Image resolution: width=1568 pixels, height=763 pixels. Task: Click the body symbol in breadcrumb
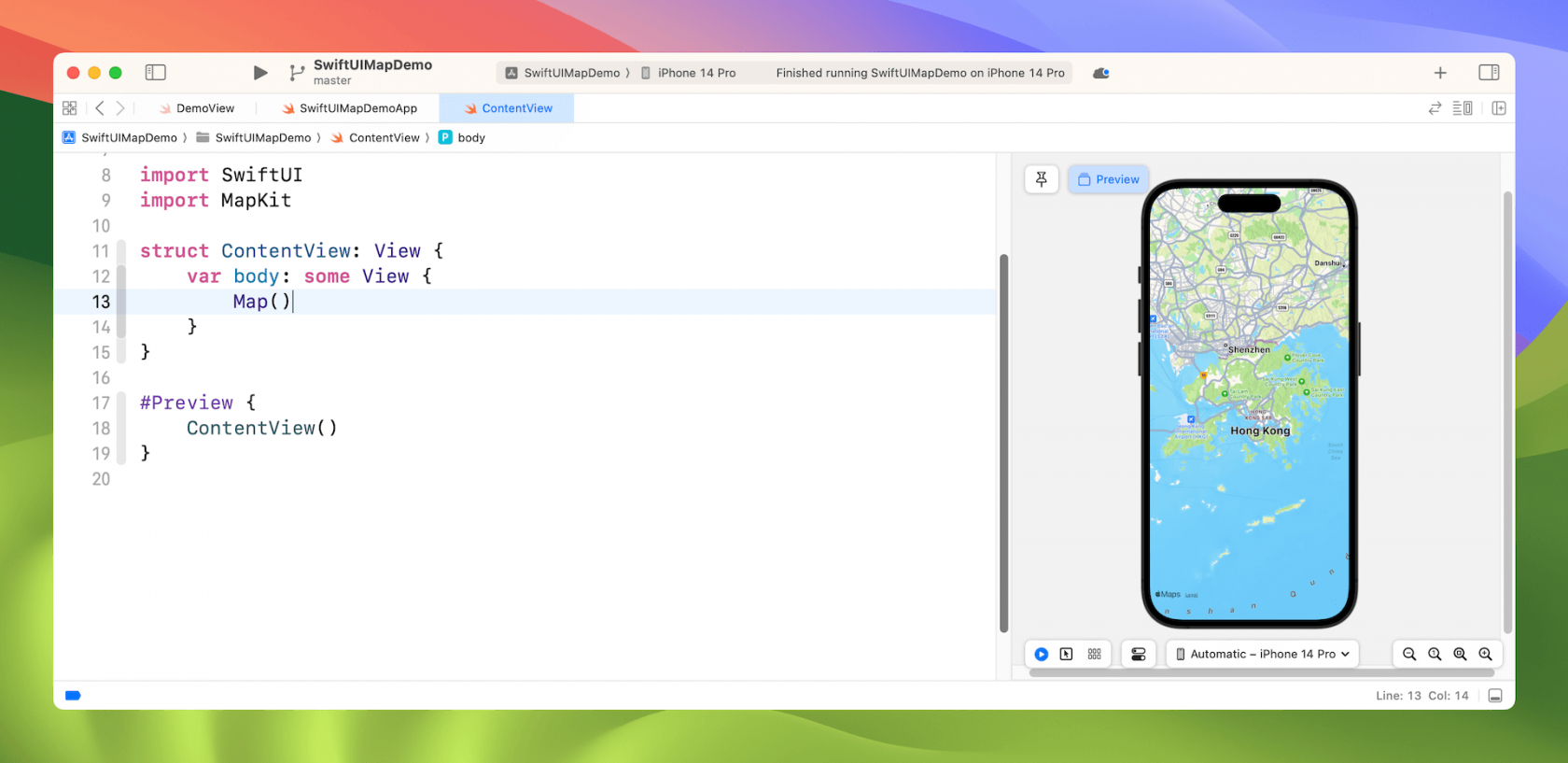(470, 137)
